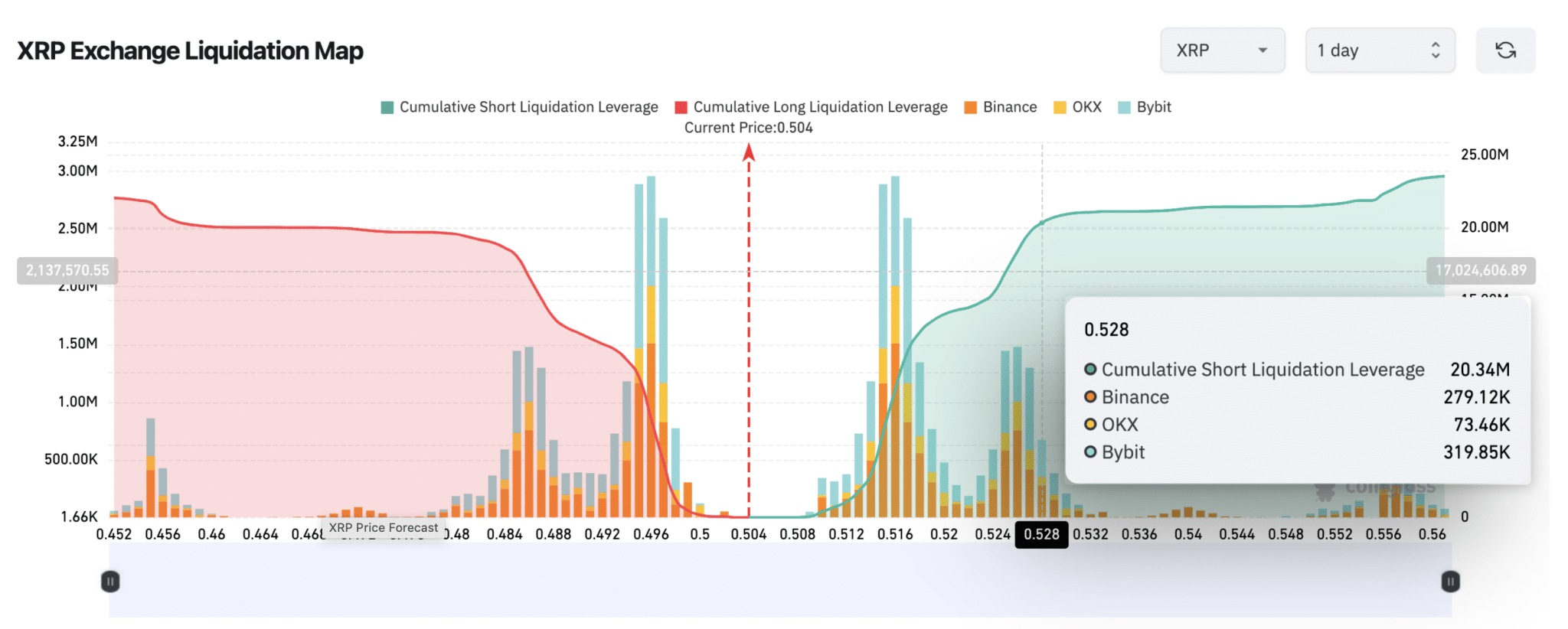The image size is (1568, 629).
Task: Click the 0.504 x-axis price label
Action: (x=748, y=534)
